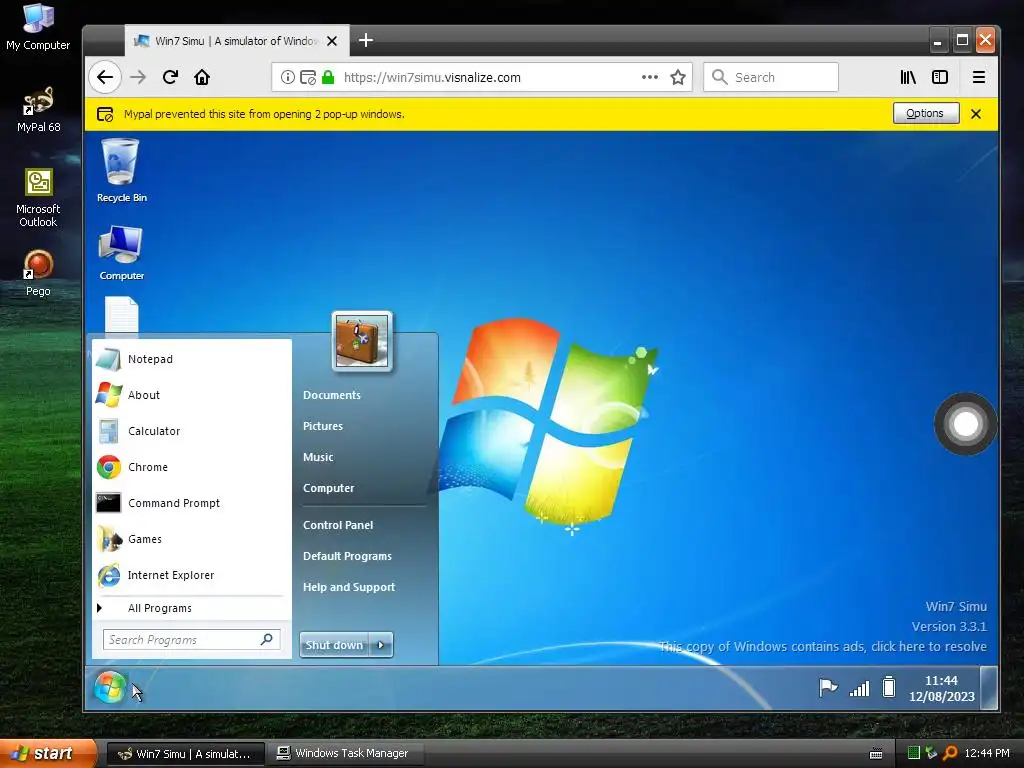Click the floating round assistive button
1024x768 pixels.
tap(965, 424)
